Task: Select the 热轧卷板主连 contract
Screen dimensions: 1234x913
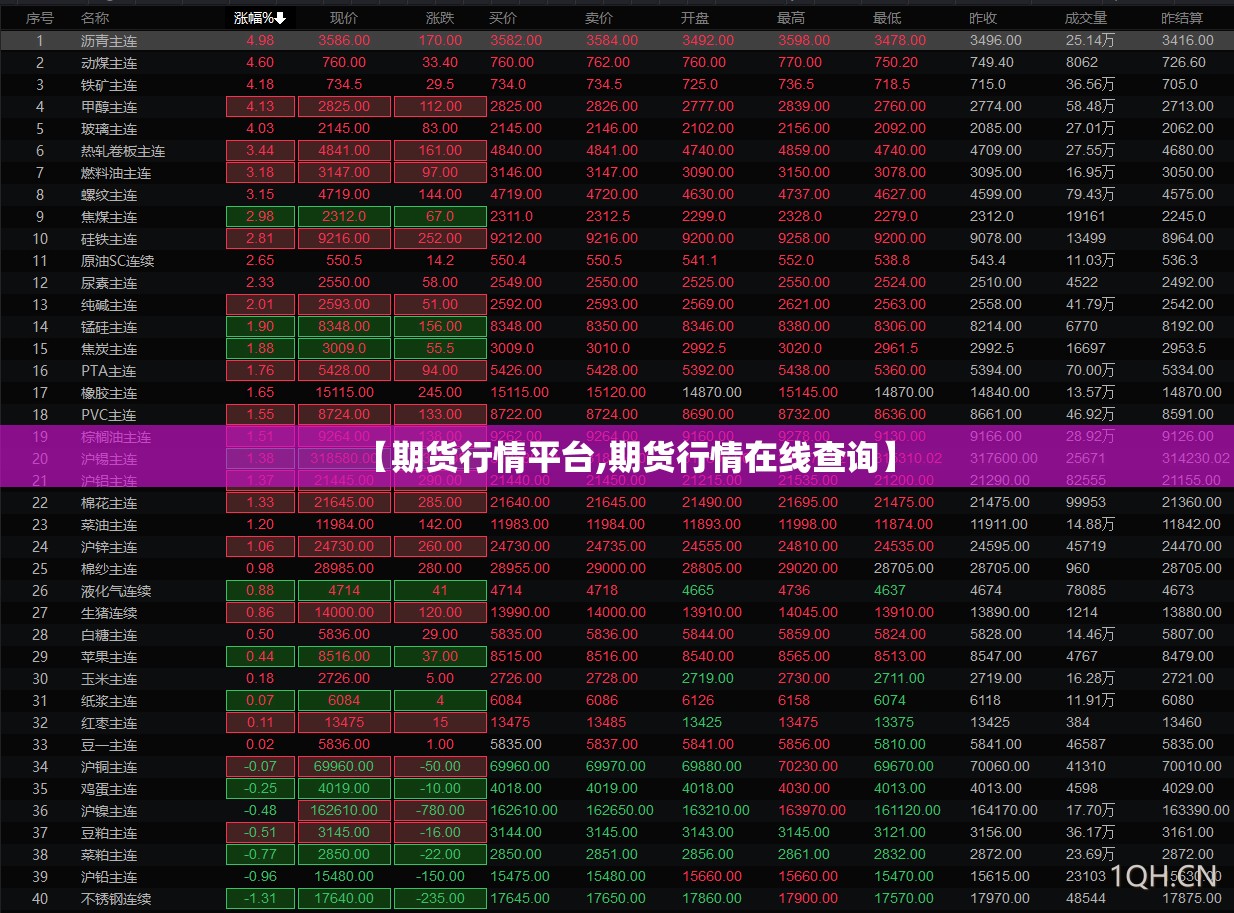Action: 123,151
